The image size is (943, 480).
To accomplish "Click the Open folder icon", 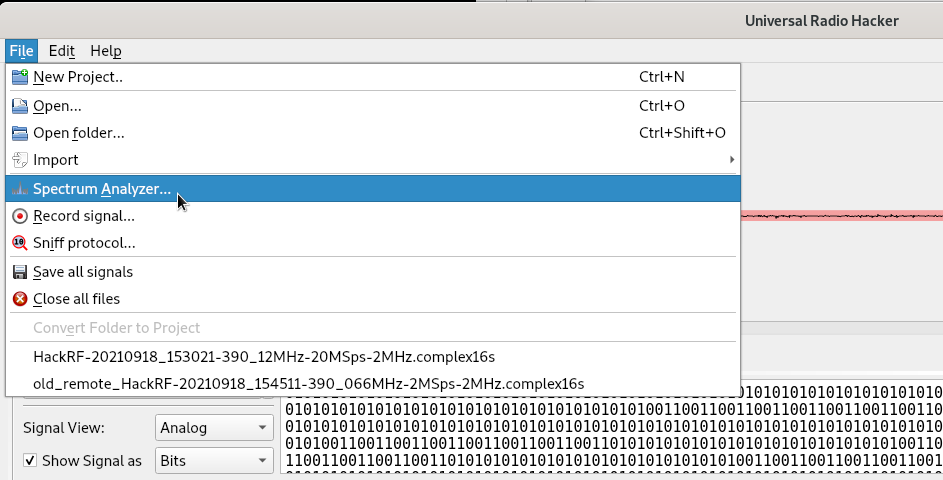I will 20,133.
